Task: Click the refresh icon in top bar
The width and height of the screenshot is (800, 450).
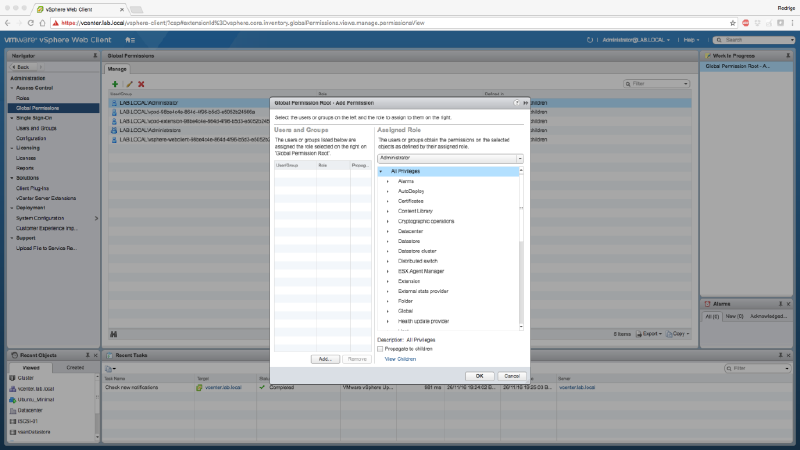Action: [x=591, y=40]
